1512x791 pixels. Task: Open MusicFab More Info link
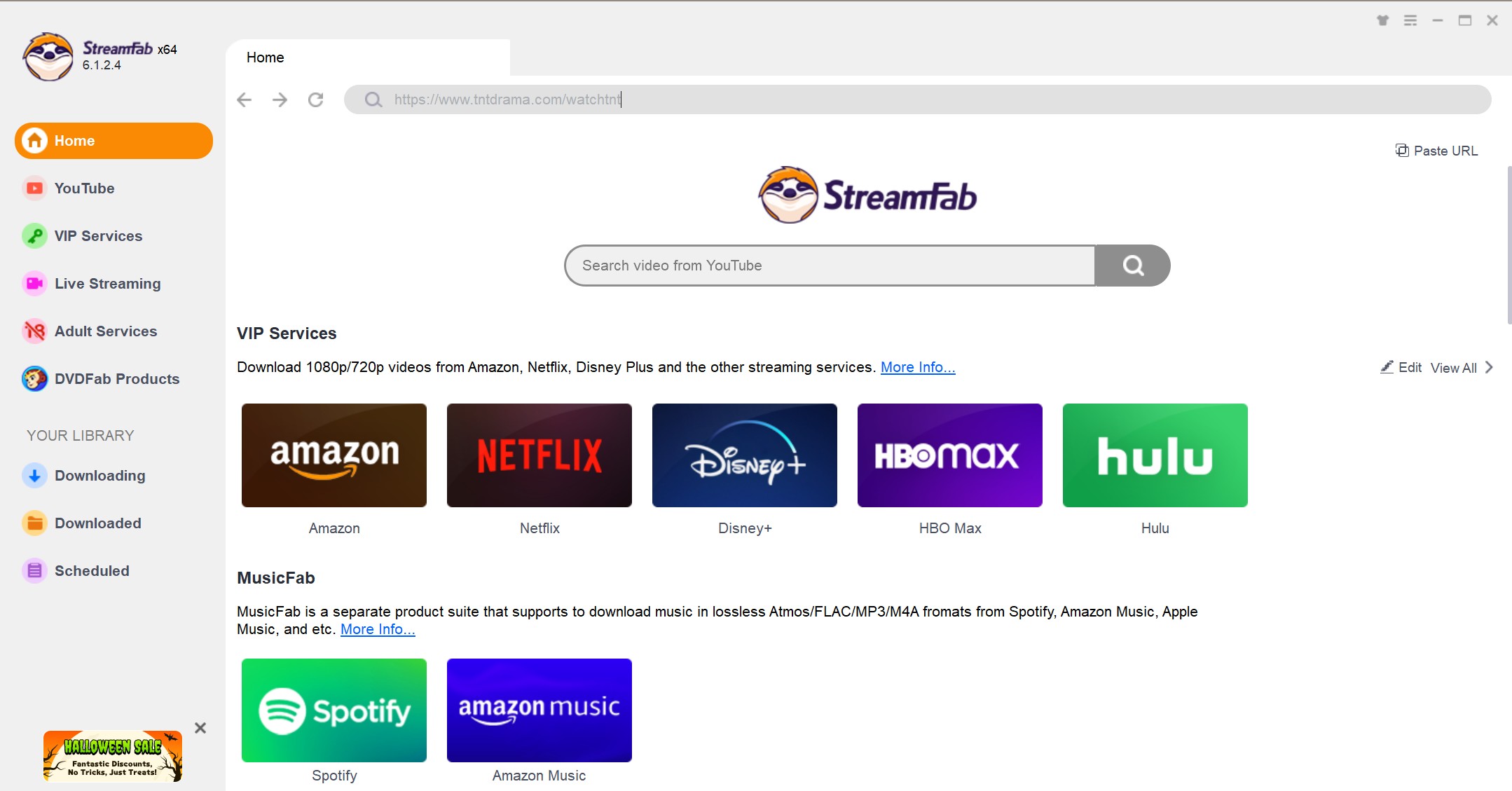point(378,629)
